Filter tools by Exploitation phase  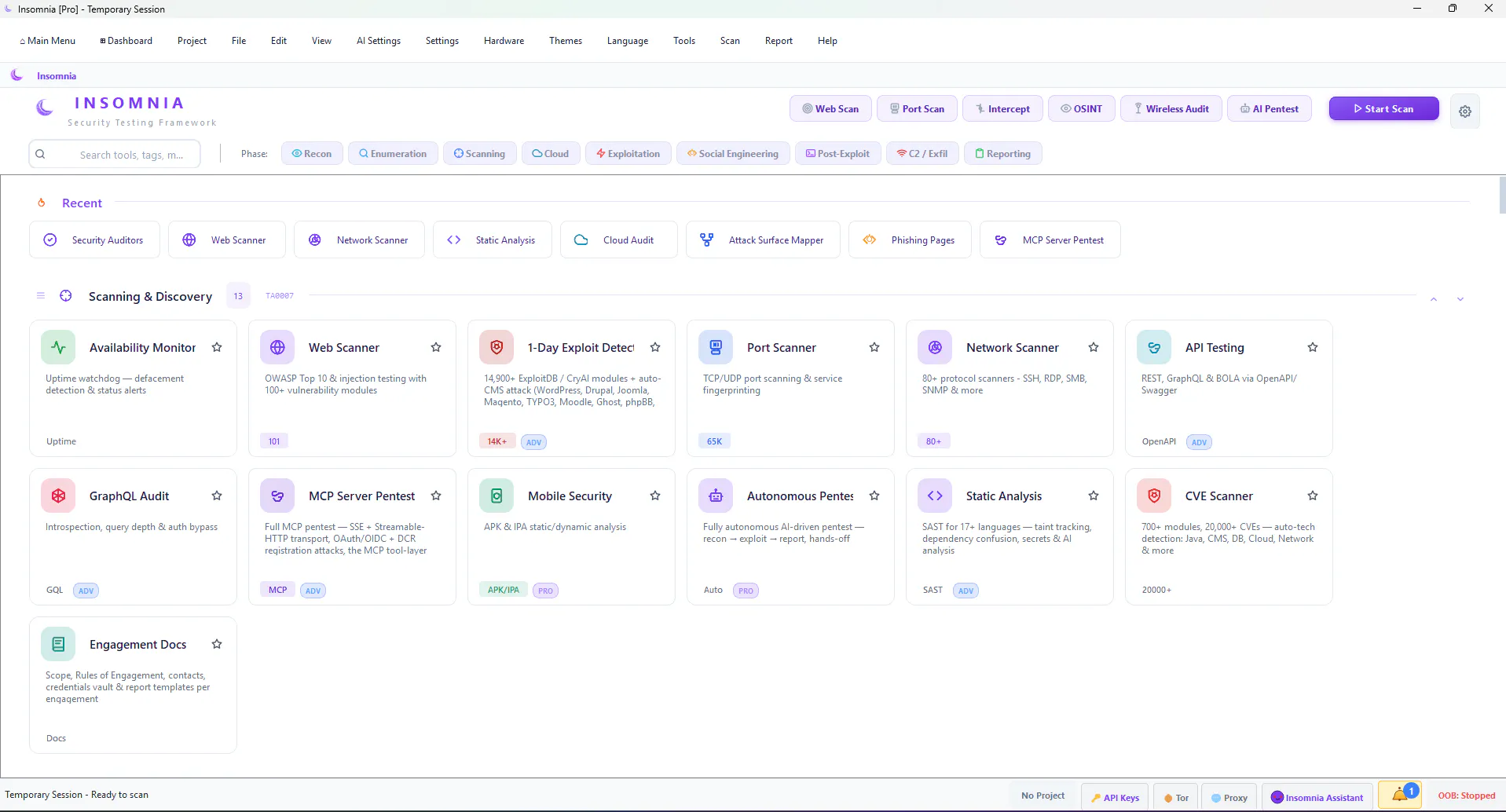click(x=628, y=154)
